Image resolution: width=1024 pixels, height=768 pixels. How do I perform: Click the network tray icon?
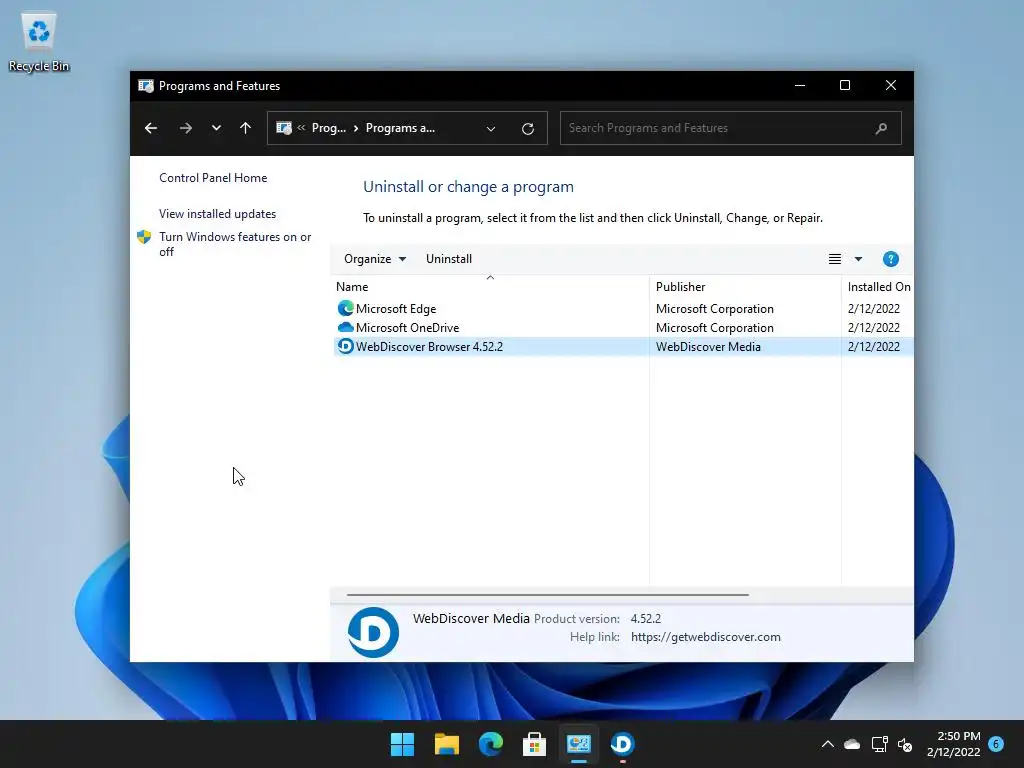click(x=879, y=744)
